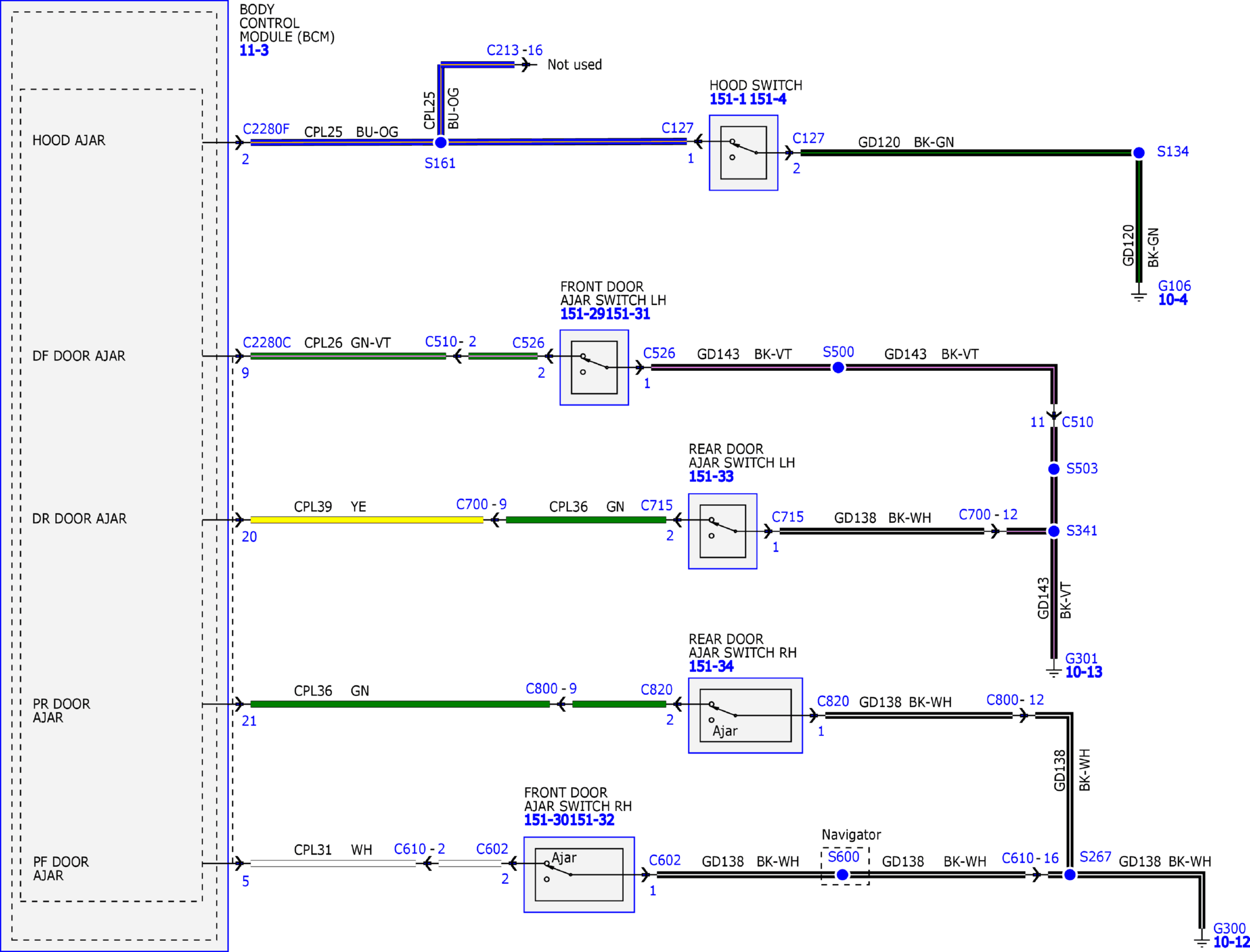Image resolution: width=1250 pixels, height=952 pixels.
Task: Open hood switch reference 151-1
Action: click(x=728, y=99)
